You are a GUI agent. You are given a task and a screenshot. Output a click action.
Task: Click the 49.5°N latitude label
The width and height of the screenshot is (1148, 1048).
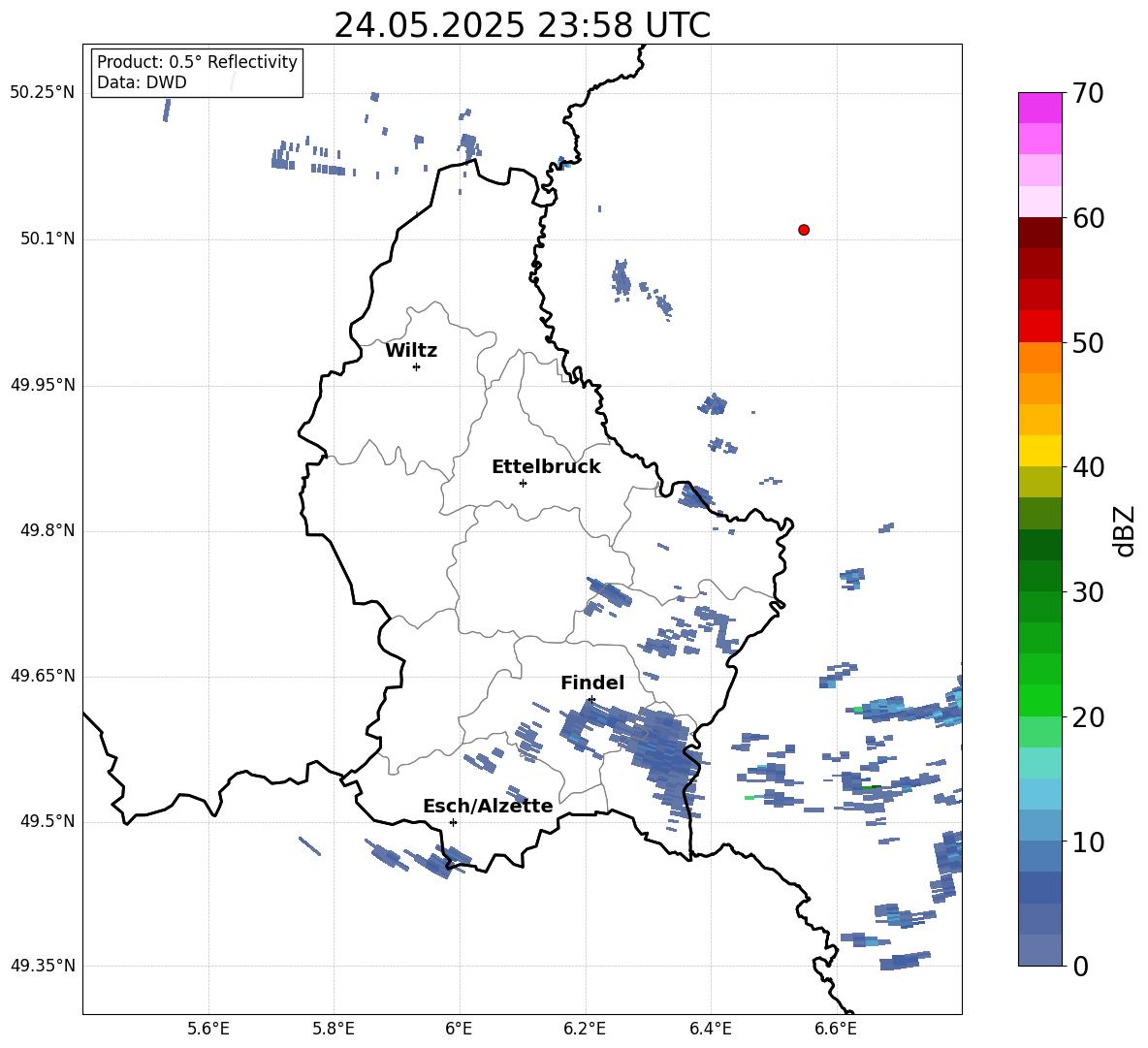coord(48,821)
